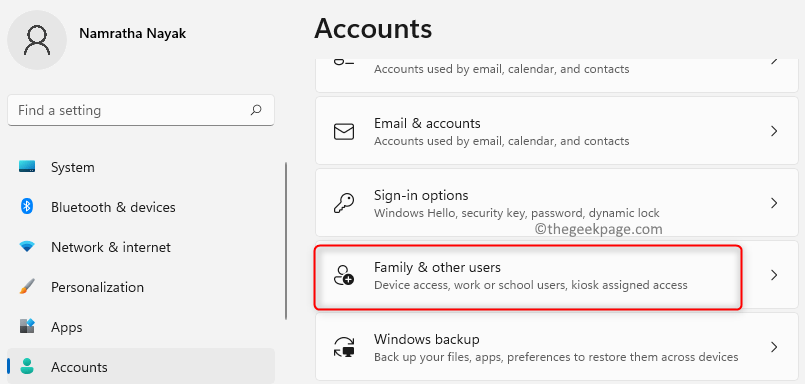This screenshot has height=384, width=805.
Task: Click the user profile avatar icon
Action: pos(36,40)
